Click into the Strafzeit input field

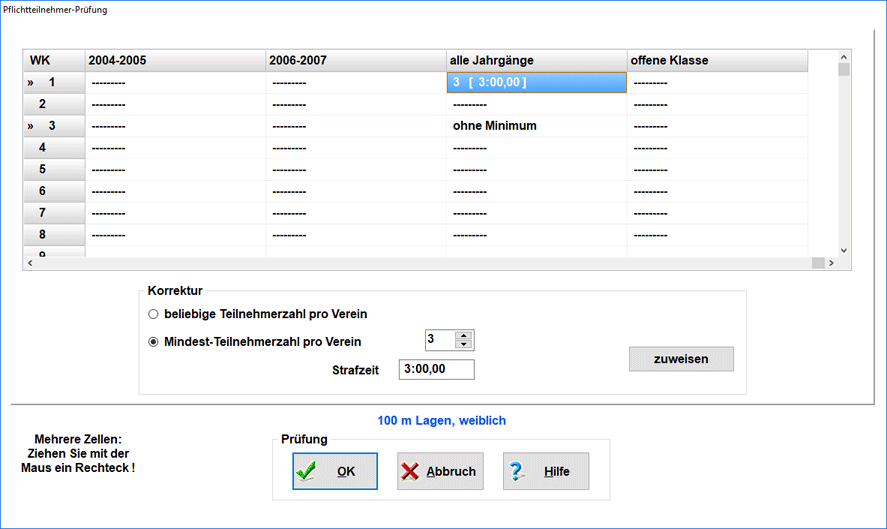(436, 370)
